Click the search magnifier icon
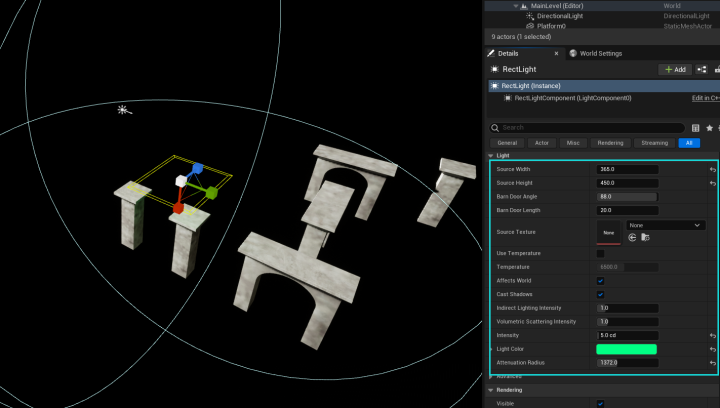The height and width of the screenshot is (408, 720). 495,128
